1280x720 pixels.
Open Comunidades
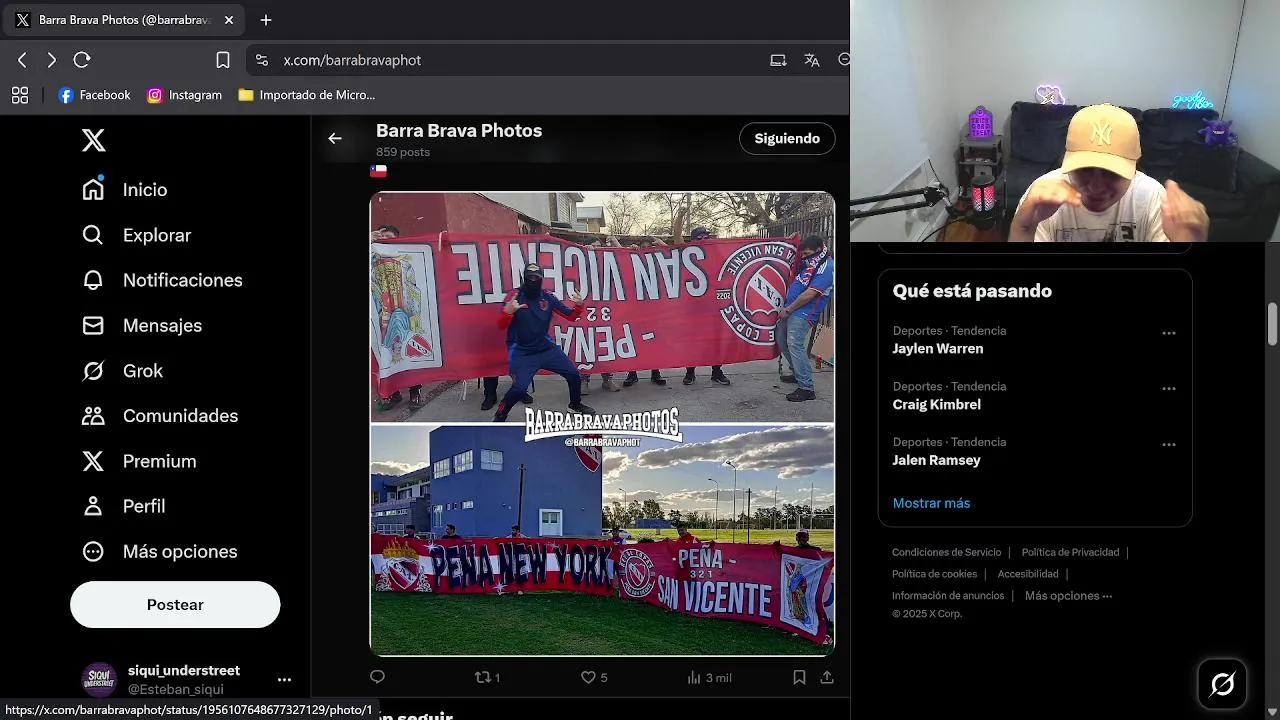point(160,415)
